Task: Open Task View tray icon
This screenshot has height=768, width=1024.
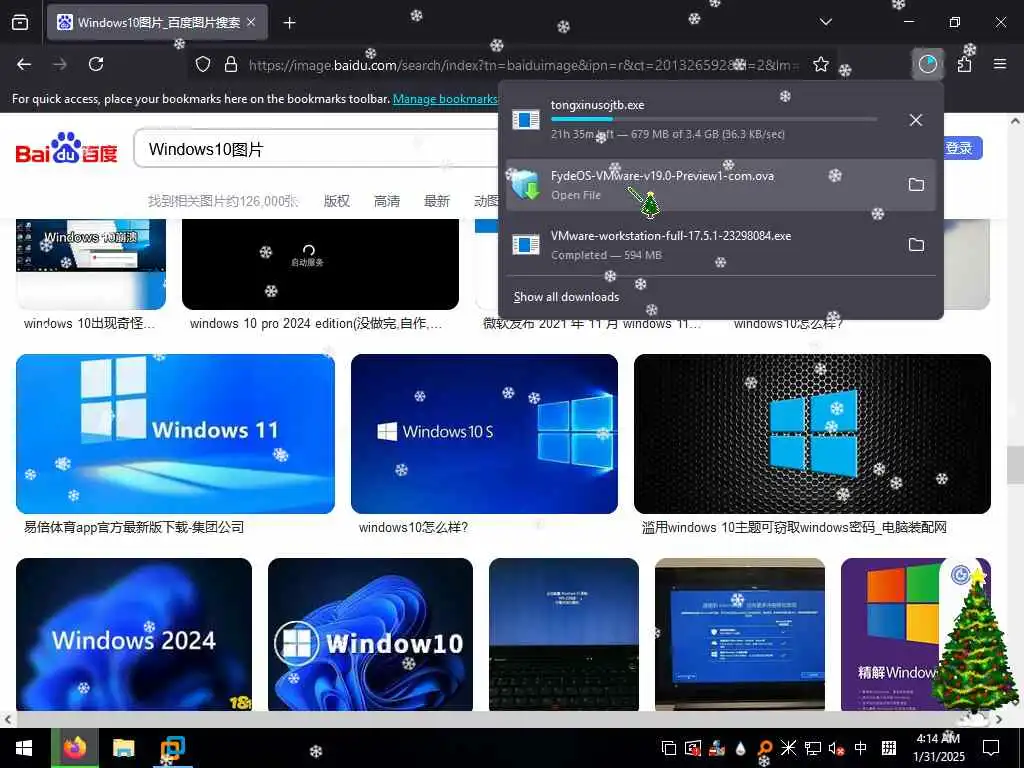Action: (668, 748)
